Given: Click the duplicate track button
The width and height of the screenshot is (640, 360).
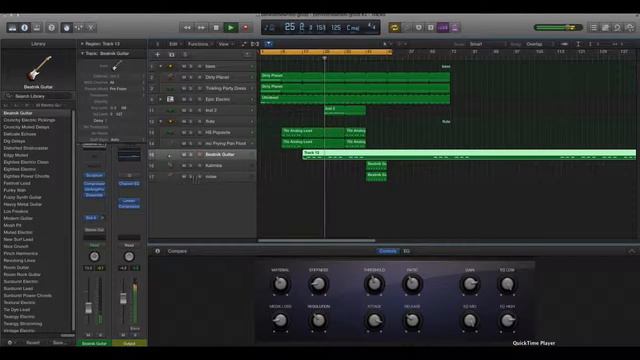Looking at the screenshot, I should click(172, 55).
